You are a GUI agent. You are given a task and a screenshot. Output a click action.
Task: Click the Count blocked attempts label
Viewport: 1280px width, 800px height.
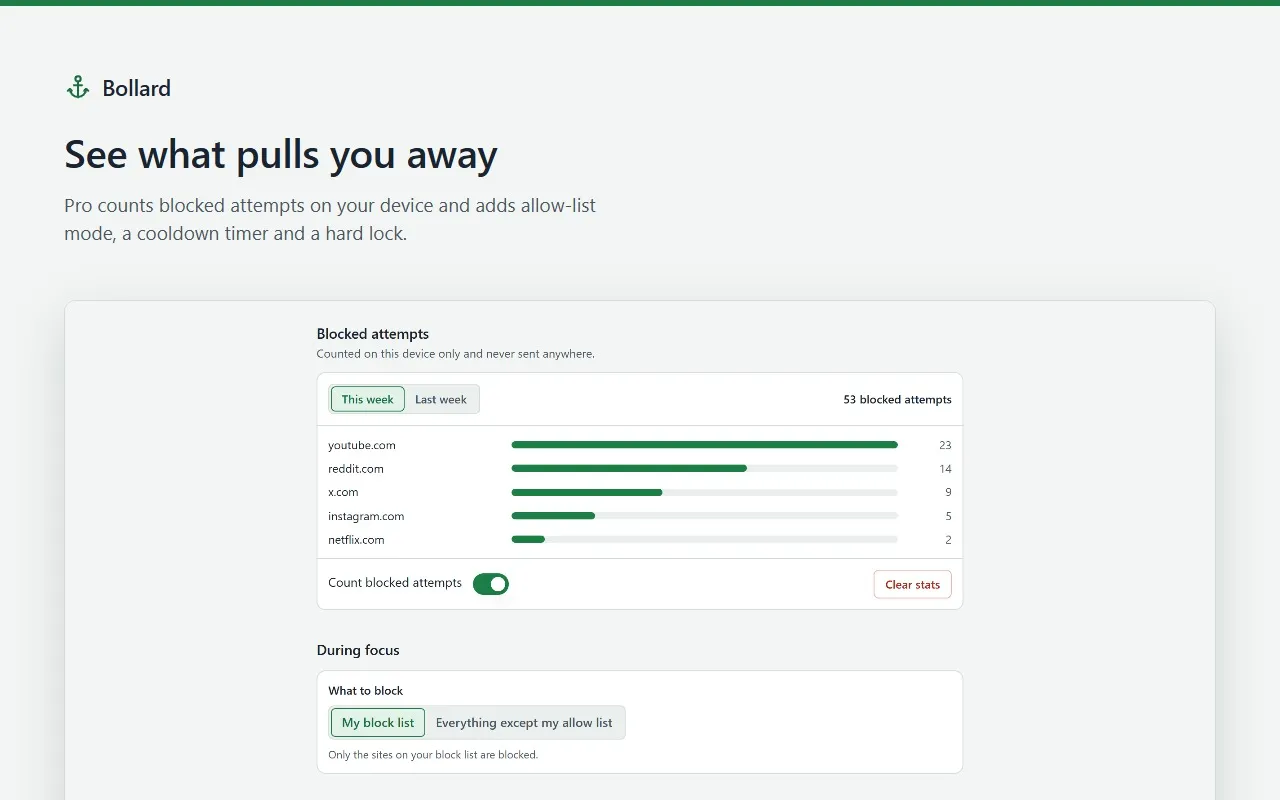coord(395,583)
